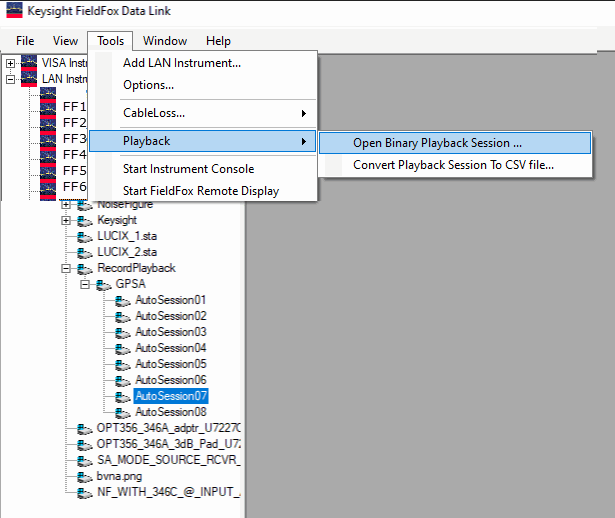Viewport: 615px width, 518px height.
Task: Collapse the LAN Instruments tree node
Action: tap(11, 79)
